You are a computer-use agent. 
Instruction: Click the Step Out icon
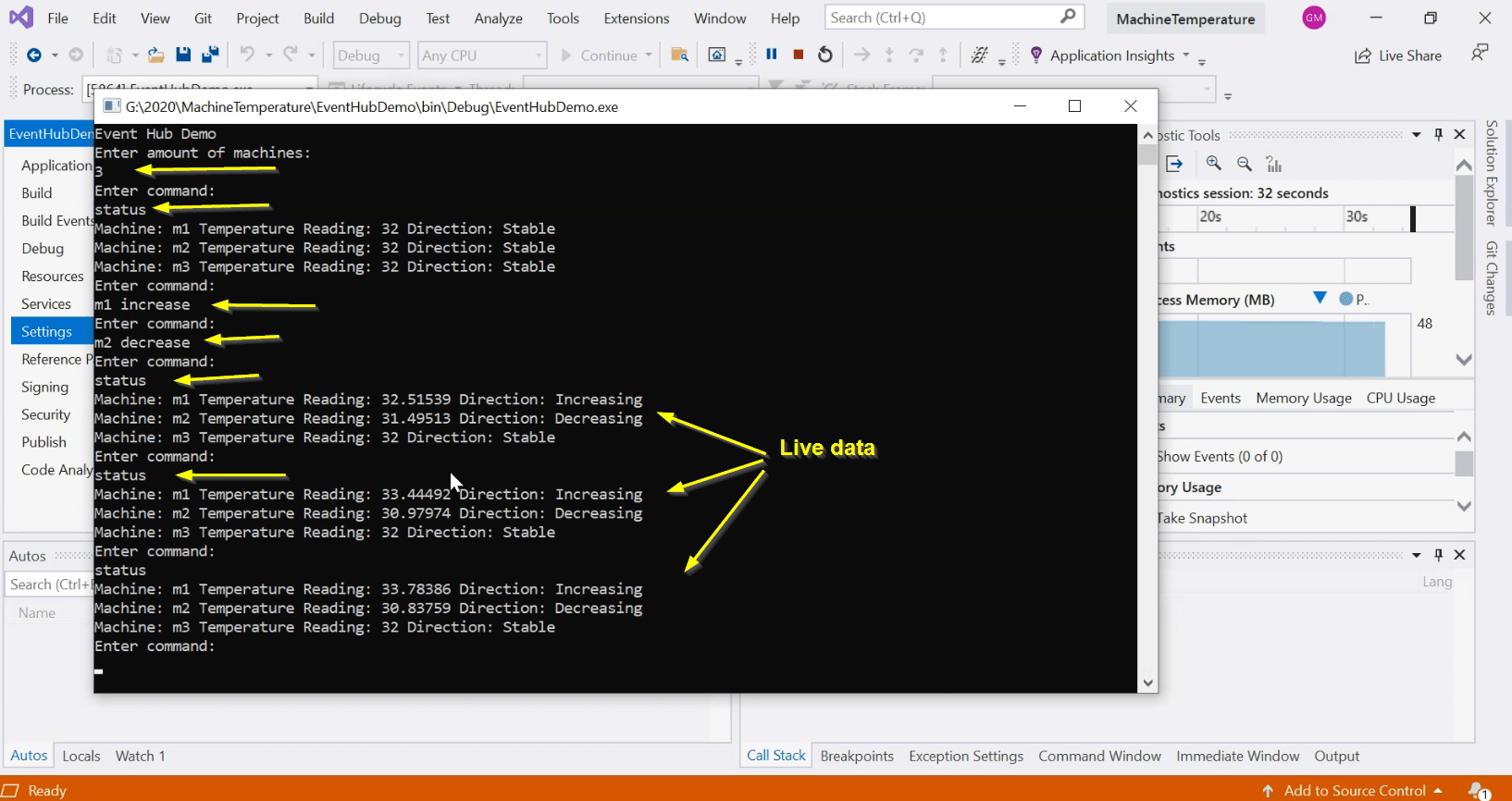coord(943,55)
